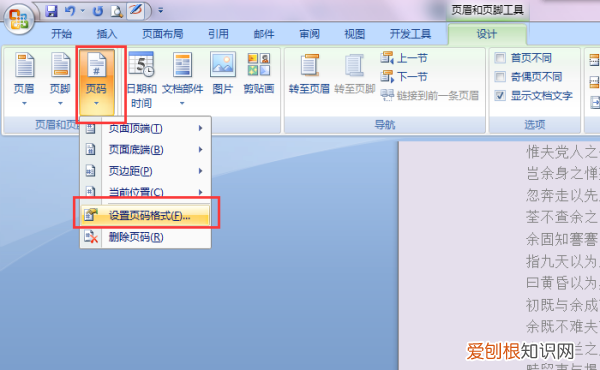Open 页边距(P) submenu
Image resolution: width=600 pixels, height=370 pixels.
[x=145, y=171]
